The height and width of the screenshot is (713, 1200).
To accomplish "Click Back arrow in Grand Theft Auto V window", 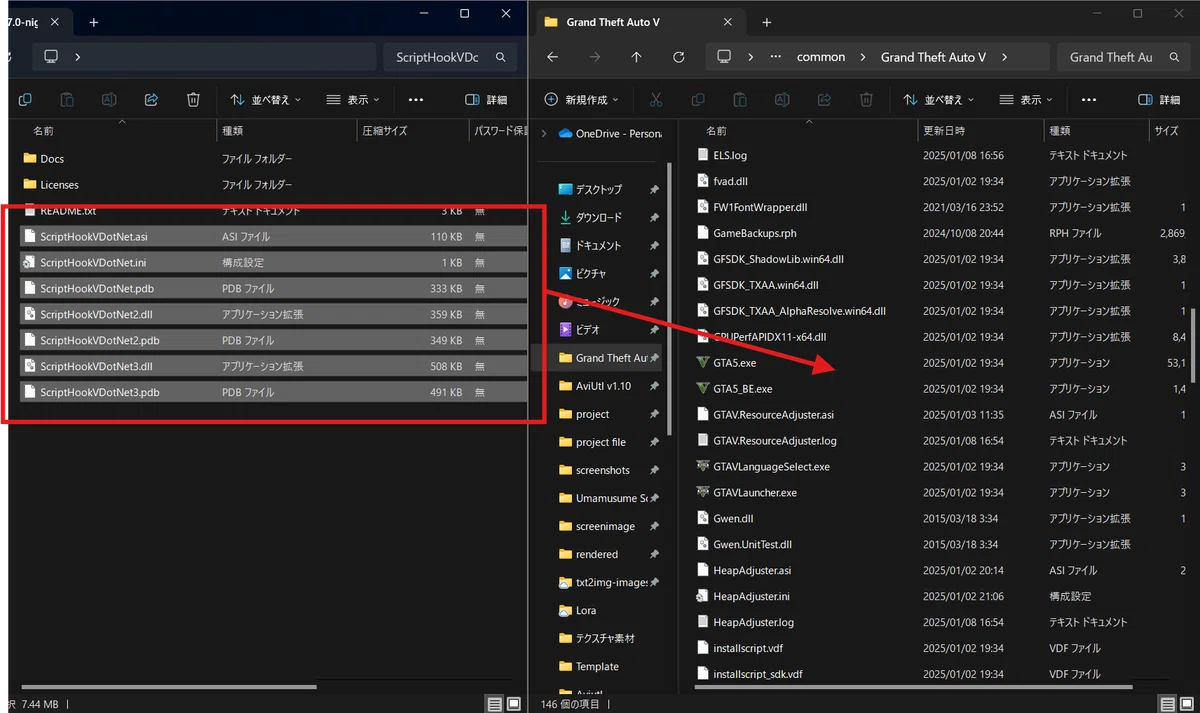I will click(x=552, y=57).
